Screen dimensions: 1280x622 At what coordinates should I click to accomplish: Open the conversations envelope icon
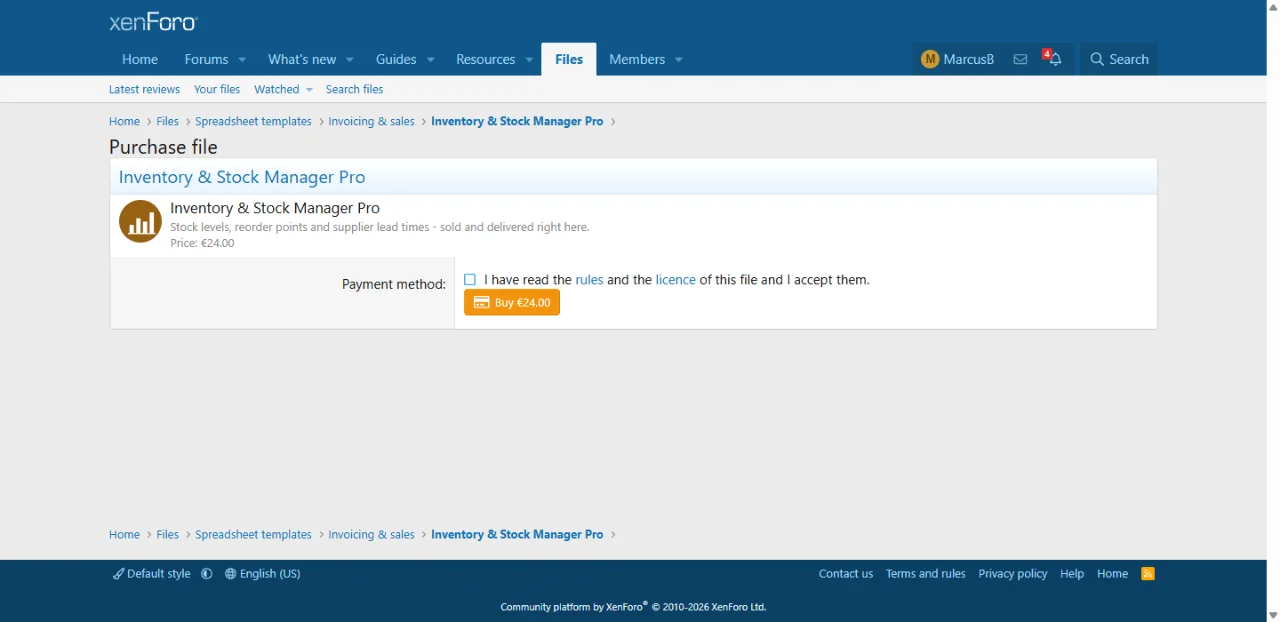(1020, 59)
